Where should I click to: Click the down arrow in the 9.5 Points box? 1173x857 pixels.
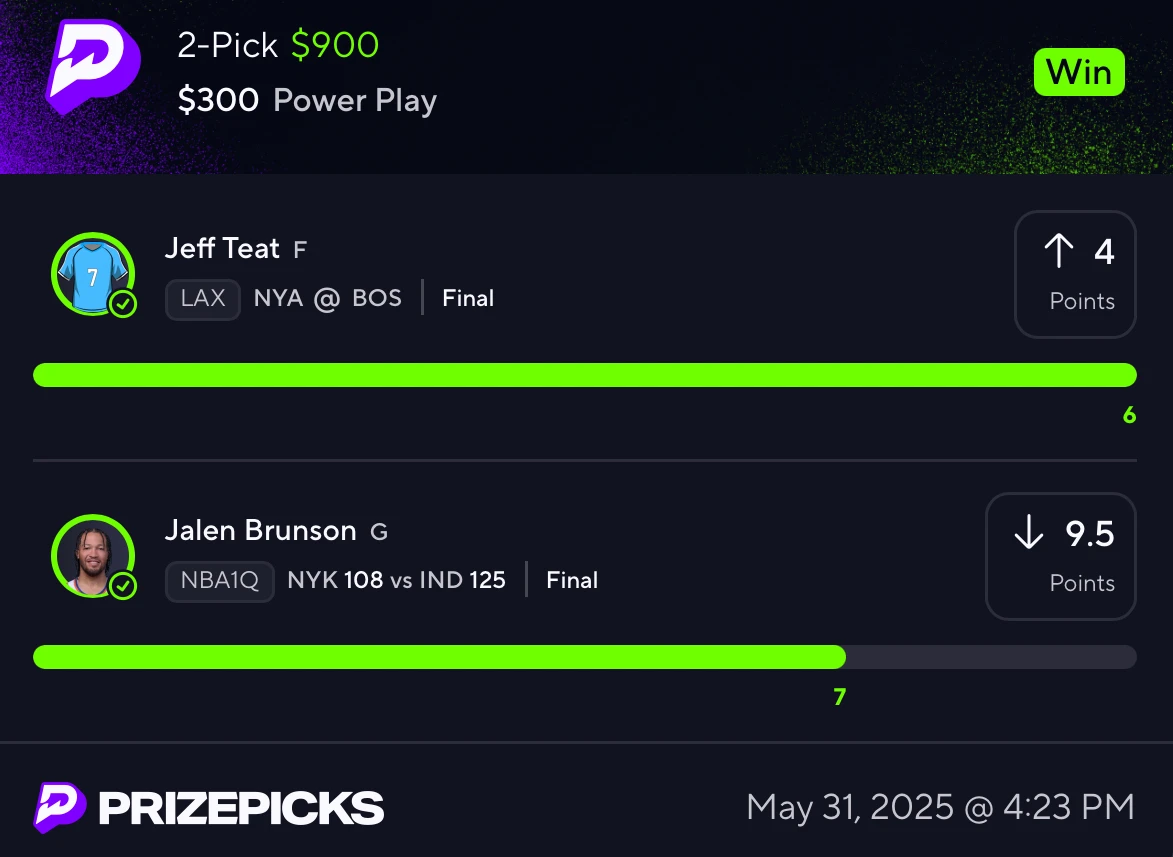click(x=1029, y=532)
